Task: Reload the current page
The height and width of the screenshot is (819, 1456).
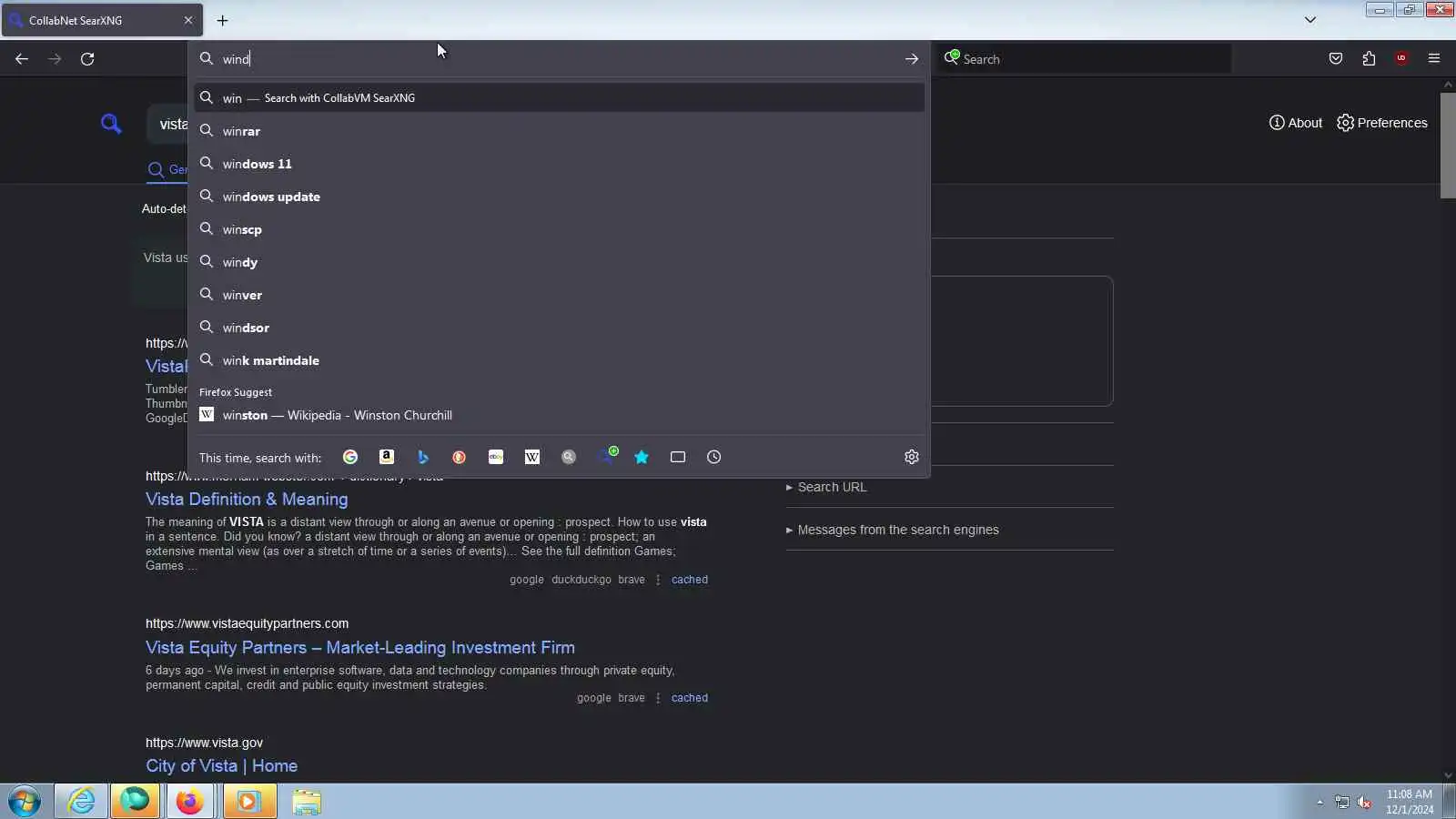Action: (87, 59)
